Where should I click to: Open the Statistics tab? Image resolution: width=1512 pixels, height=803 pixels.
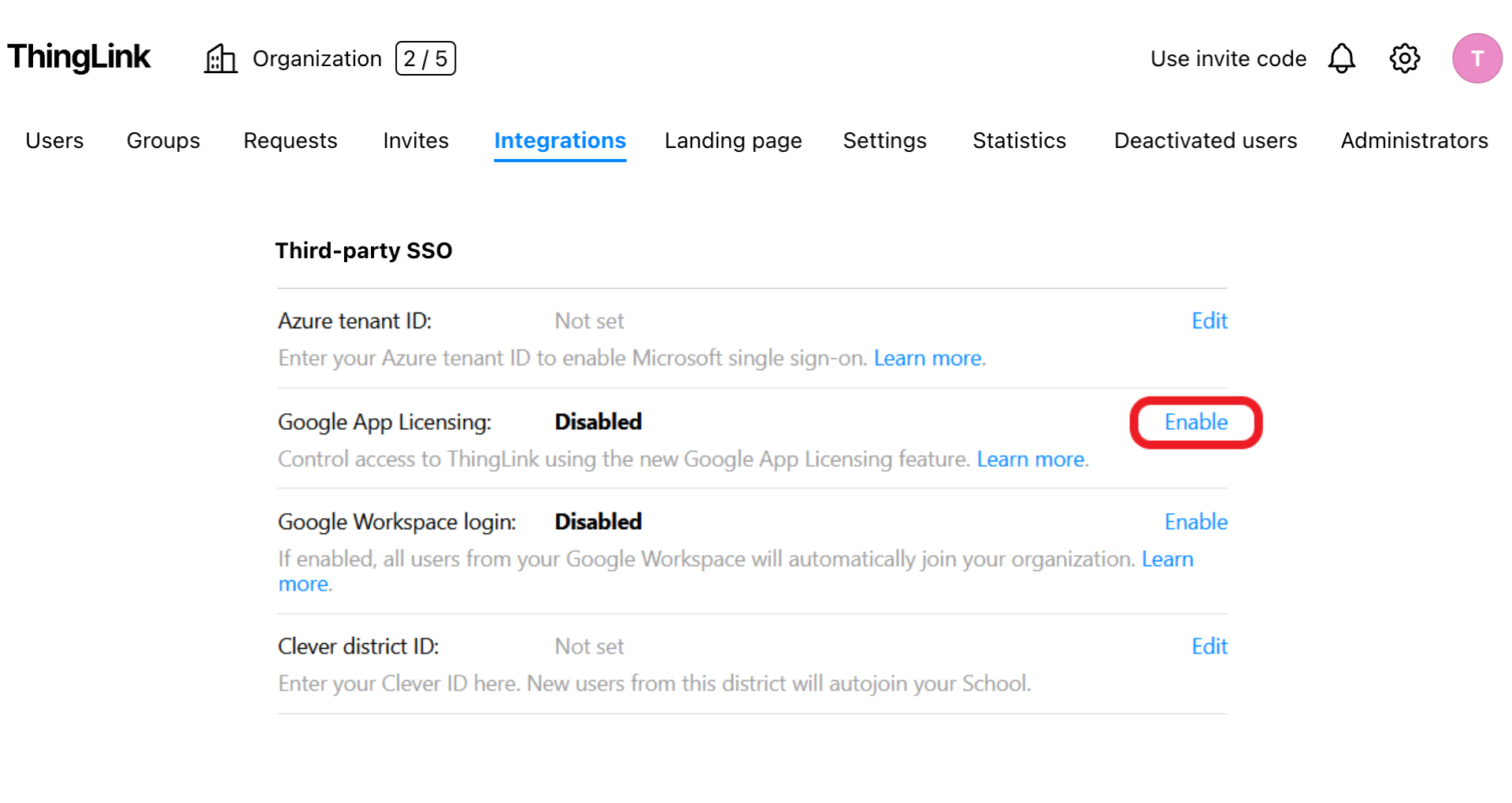[1019, 140]
